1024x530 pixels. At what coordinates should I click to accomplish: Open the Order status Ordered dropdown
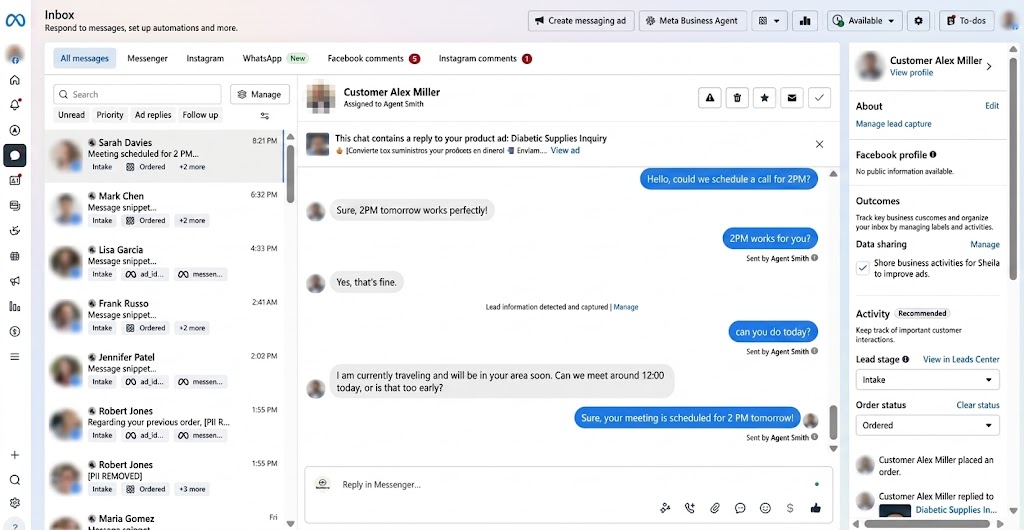[927, 425]
